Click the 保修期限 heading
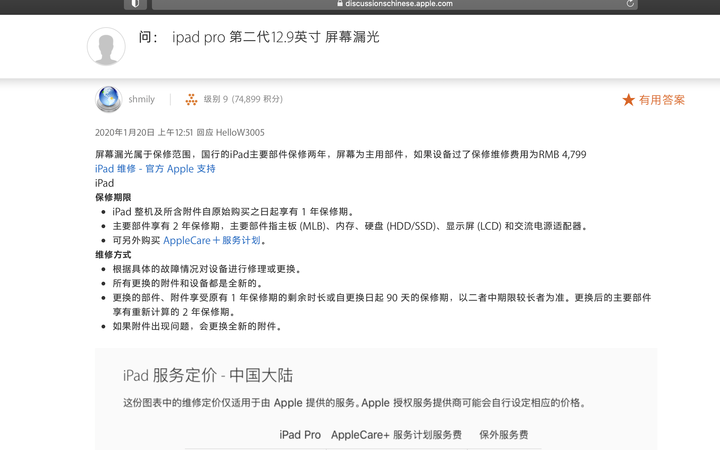 click(x=113, y=197)
